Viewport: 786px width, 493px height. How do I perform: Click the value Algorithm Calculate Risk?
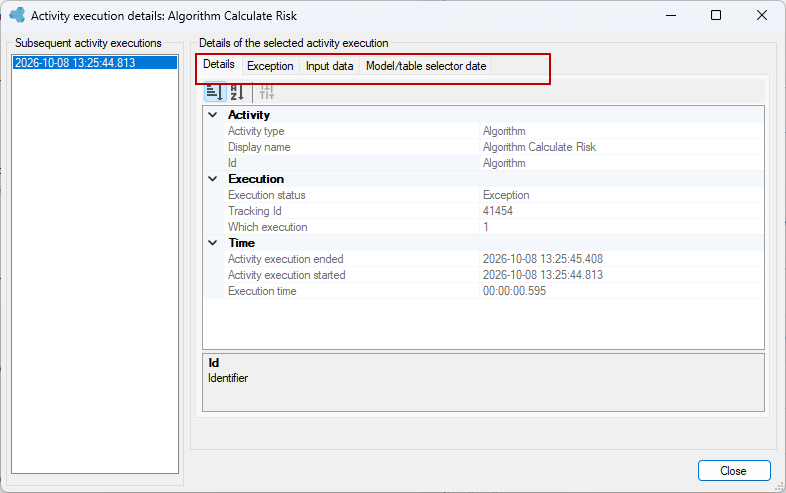[539, 147]
